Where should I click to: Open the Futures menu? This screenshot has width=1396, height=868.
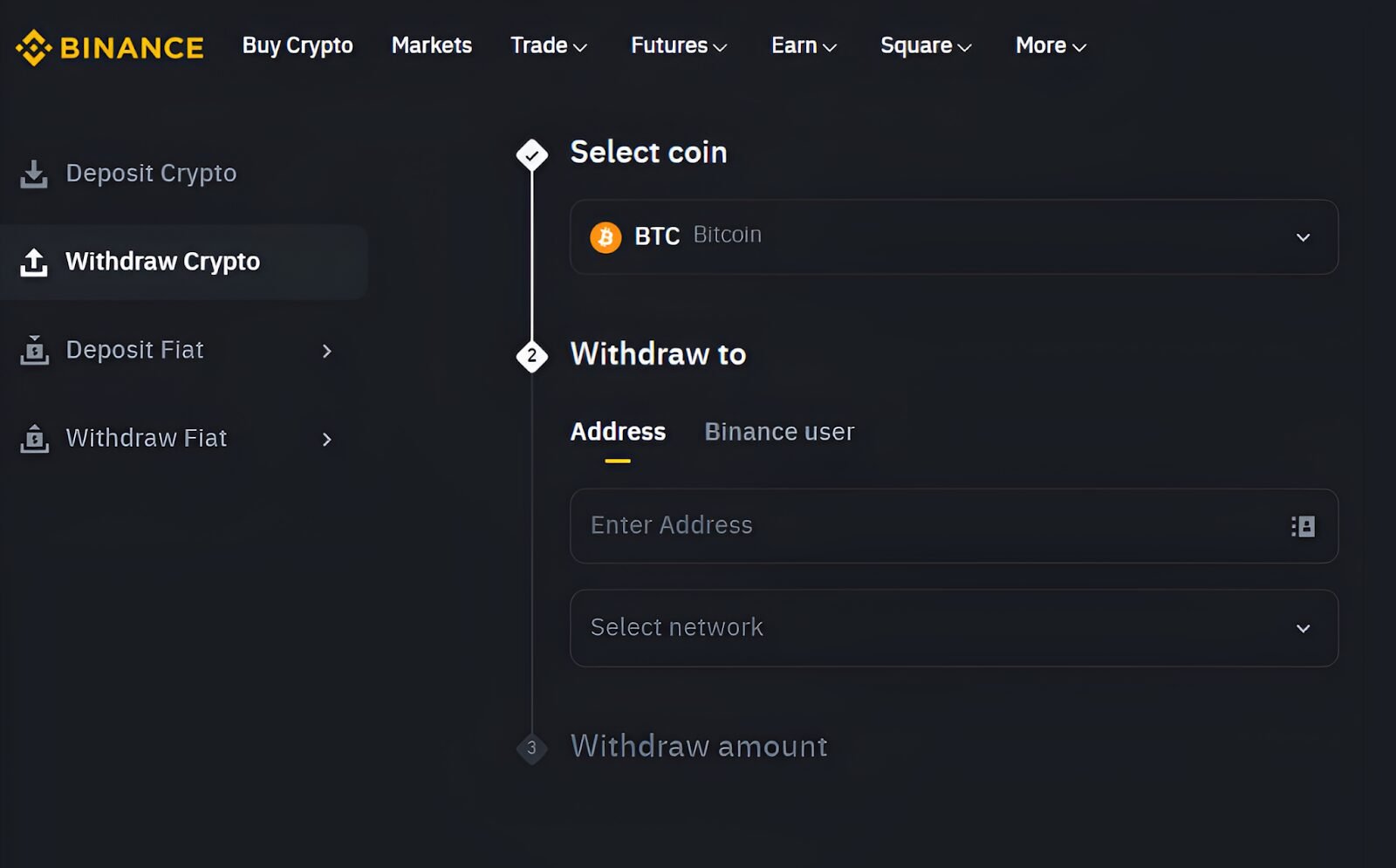click(x=678, y=45)
